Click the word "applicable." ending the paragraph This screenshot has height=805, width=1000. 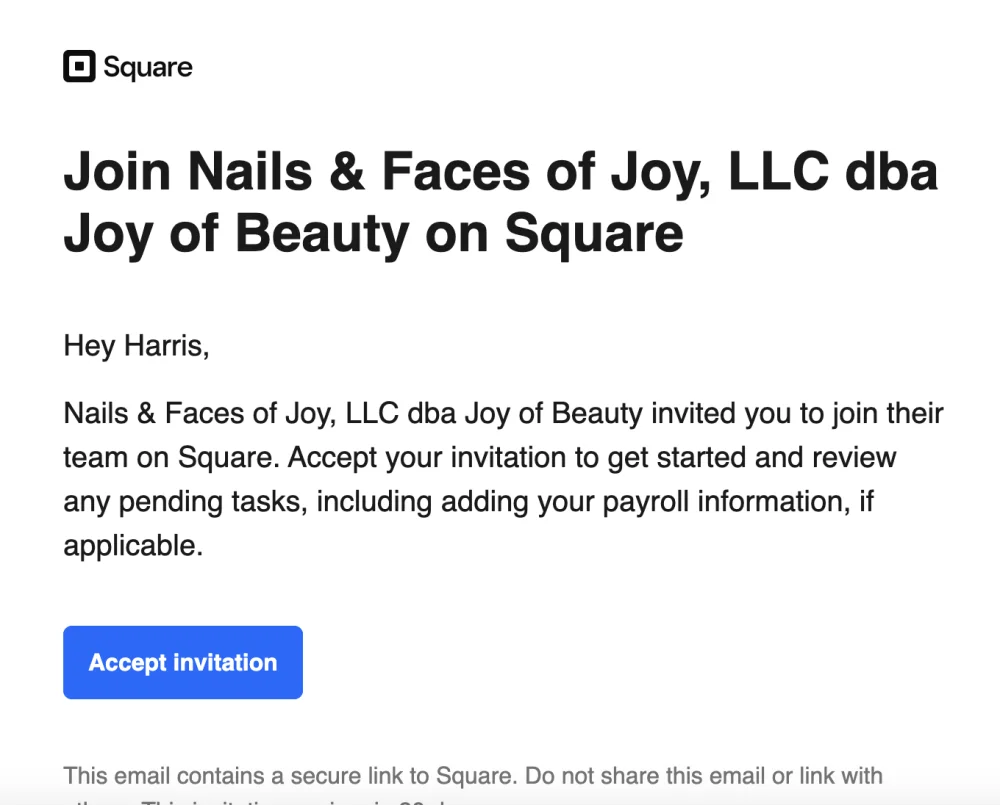pyautogui.click(x=133, y=546)
